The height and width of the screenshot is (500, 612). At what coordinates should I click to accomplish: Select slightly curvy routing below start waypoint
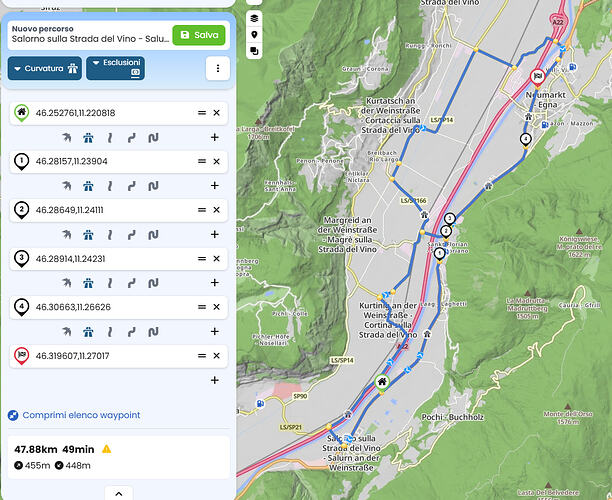110,137
